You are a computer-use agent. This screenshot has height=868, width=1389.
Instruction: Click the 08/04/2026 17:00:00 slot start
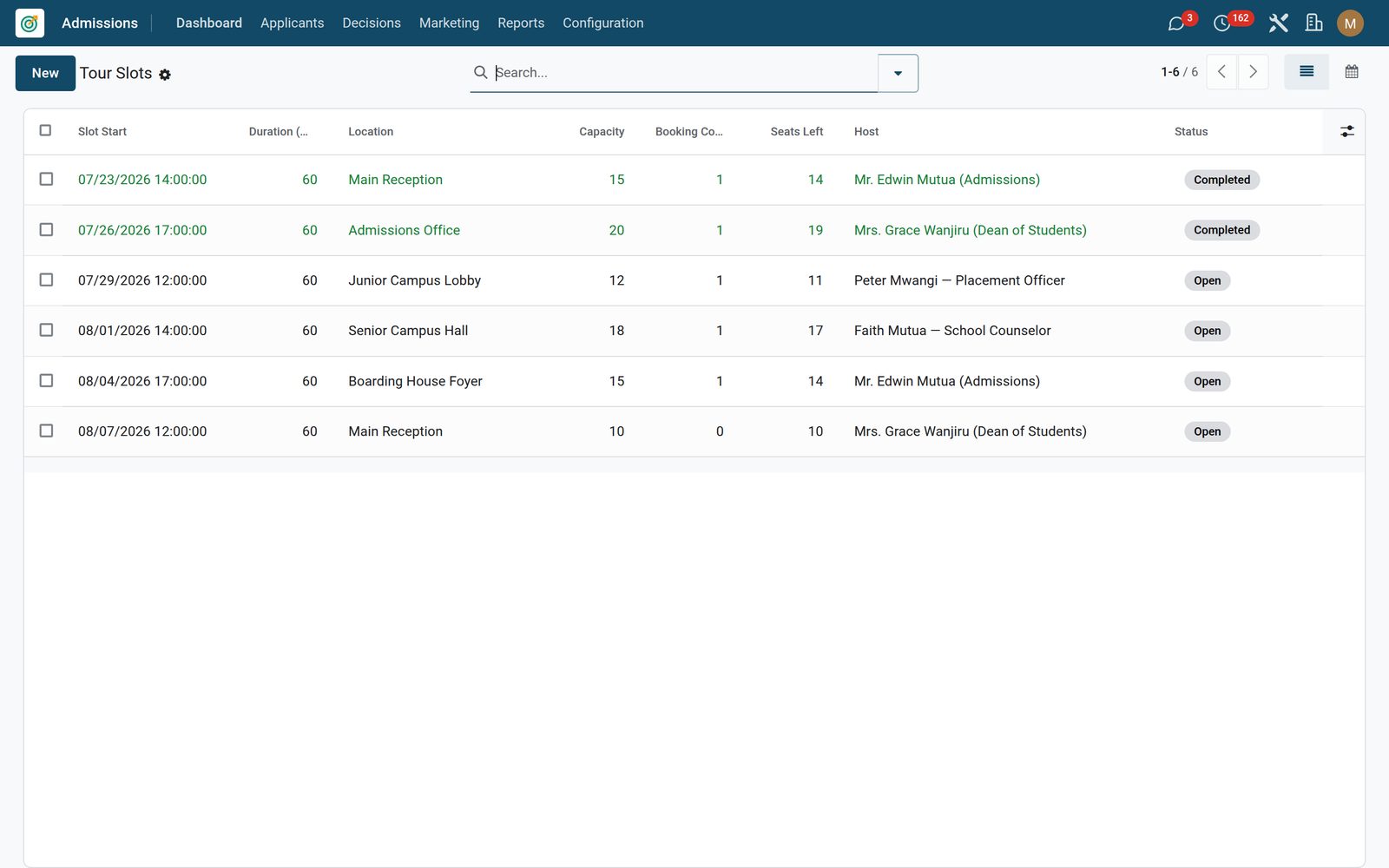click(x=142, y=381)
